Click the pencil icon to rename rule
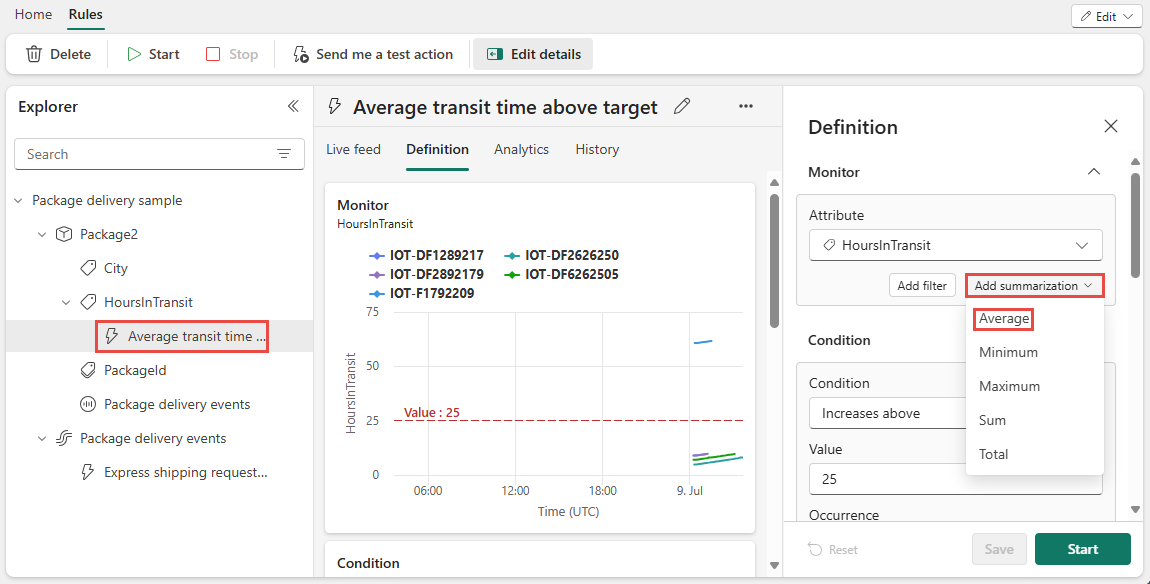1150x584 pixels. coord(682,106)
